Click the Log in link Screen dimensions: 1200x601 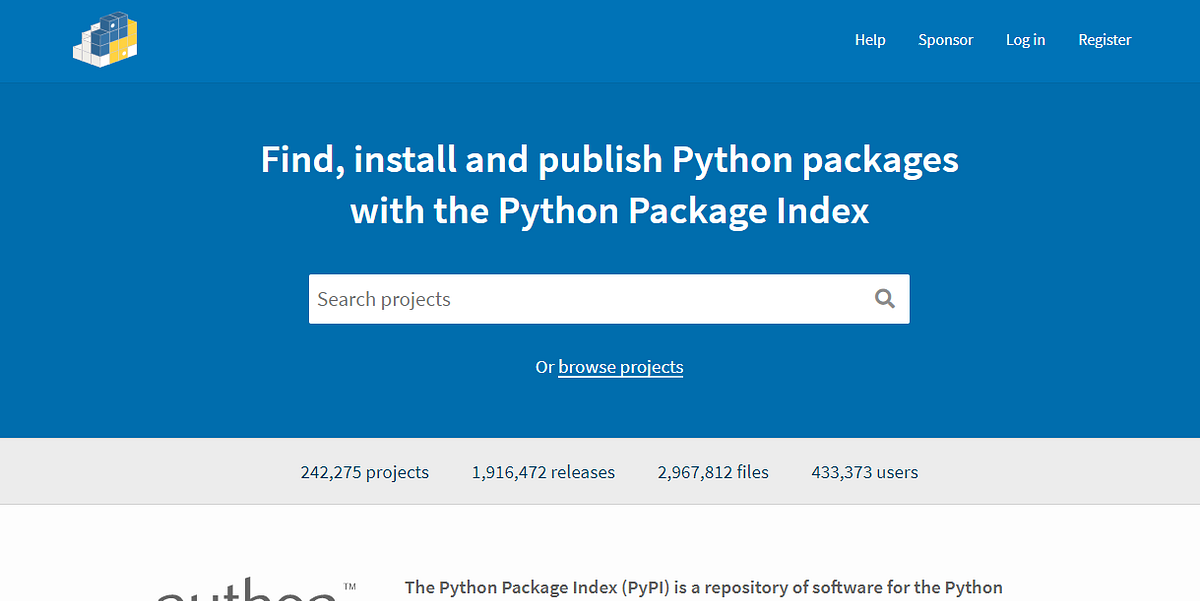coord(1024,40)
